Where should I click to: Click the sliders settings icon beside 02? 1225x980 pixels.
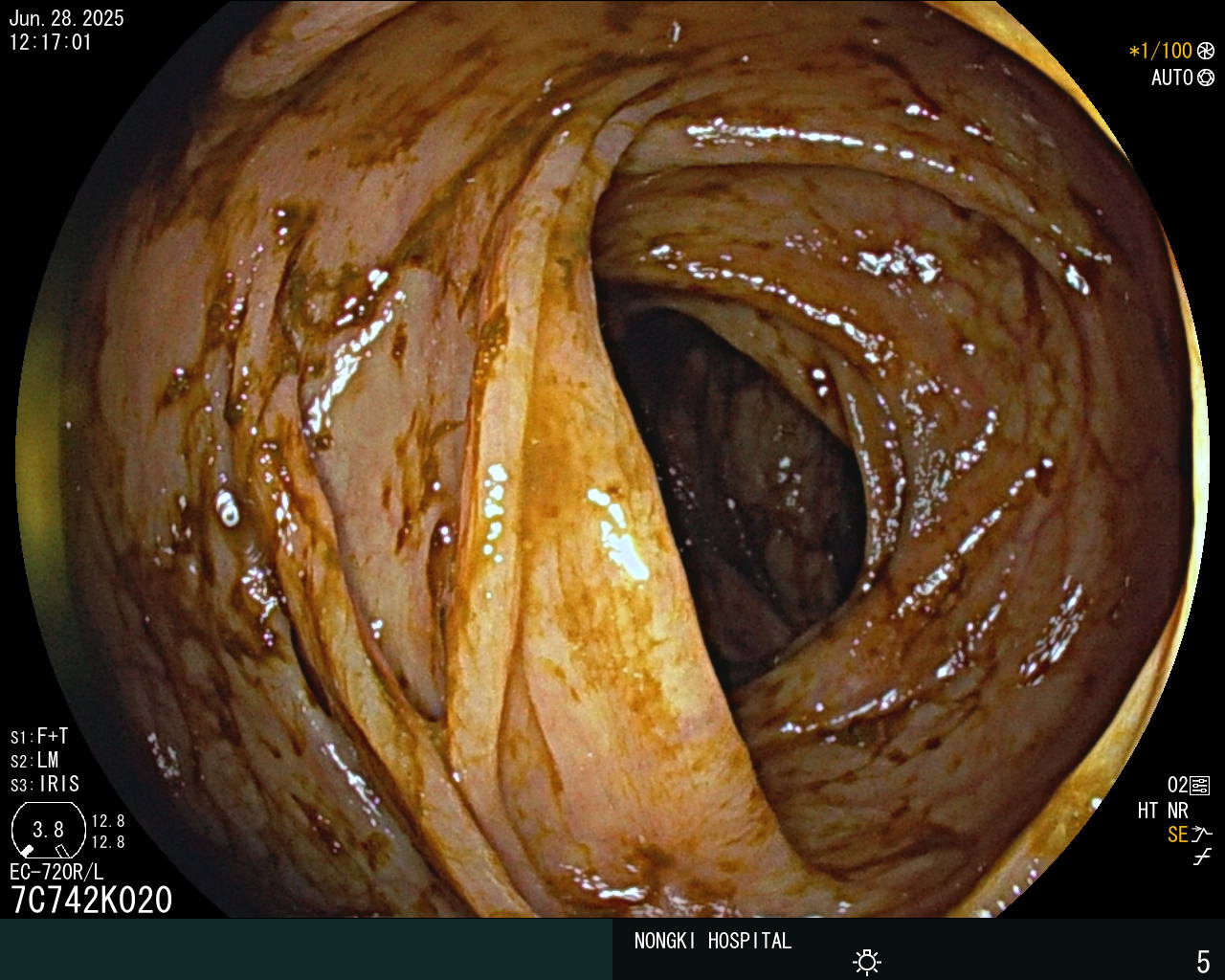coord(1200,786)
